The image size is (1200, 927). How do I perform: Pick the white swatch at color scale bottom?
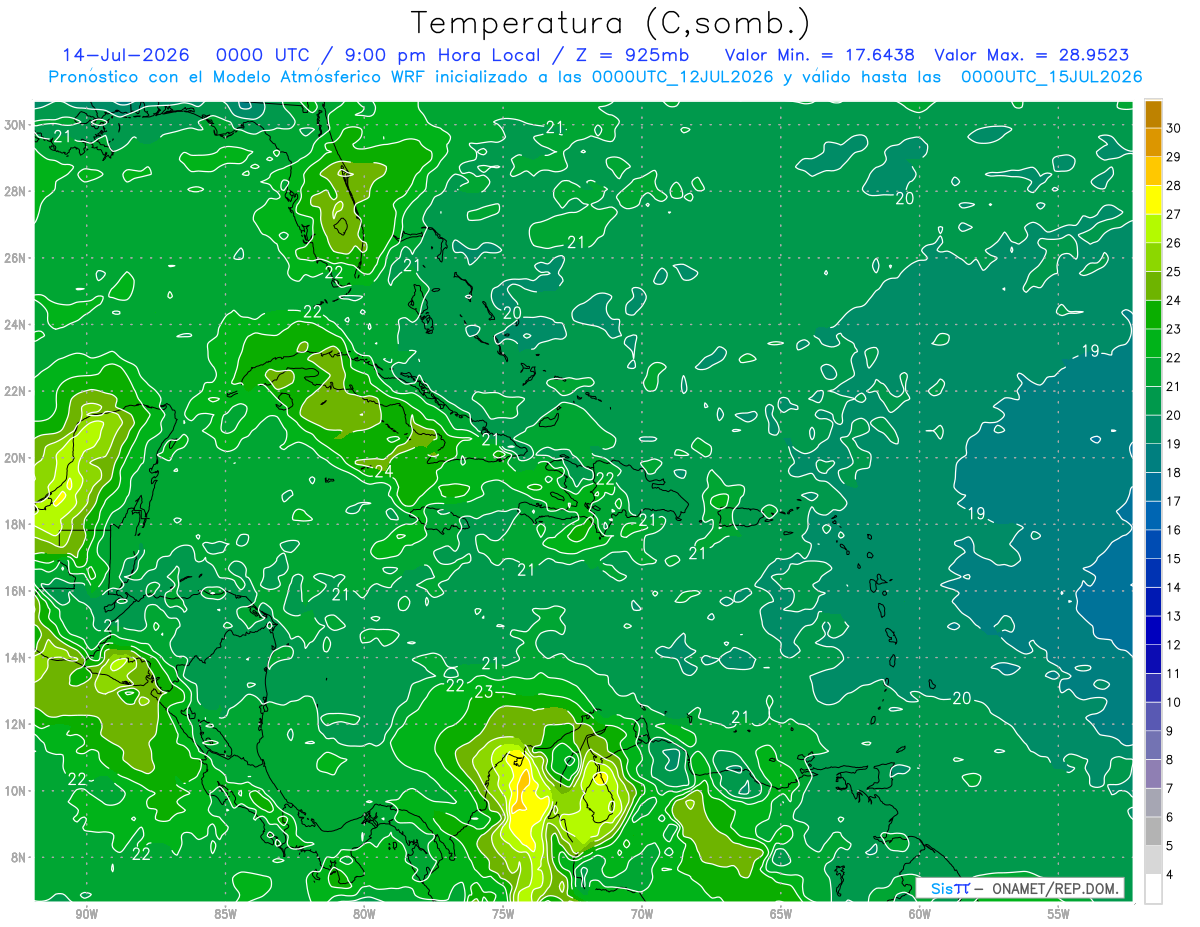[x=1153, y=889]
